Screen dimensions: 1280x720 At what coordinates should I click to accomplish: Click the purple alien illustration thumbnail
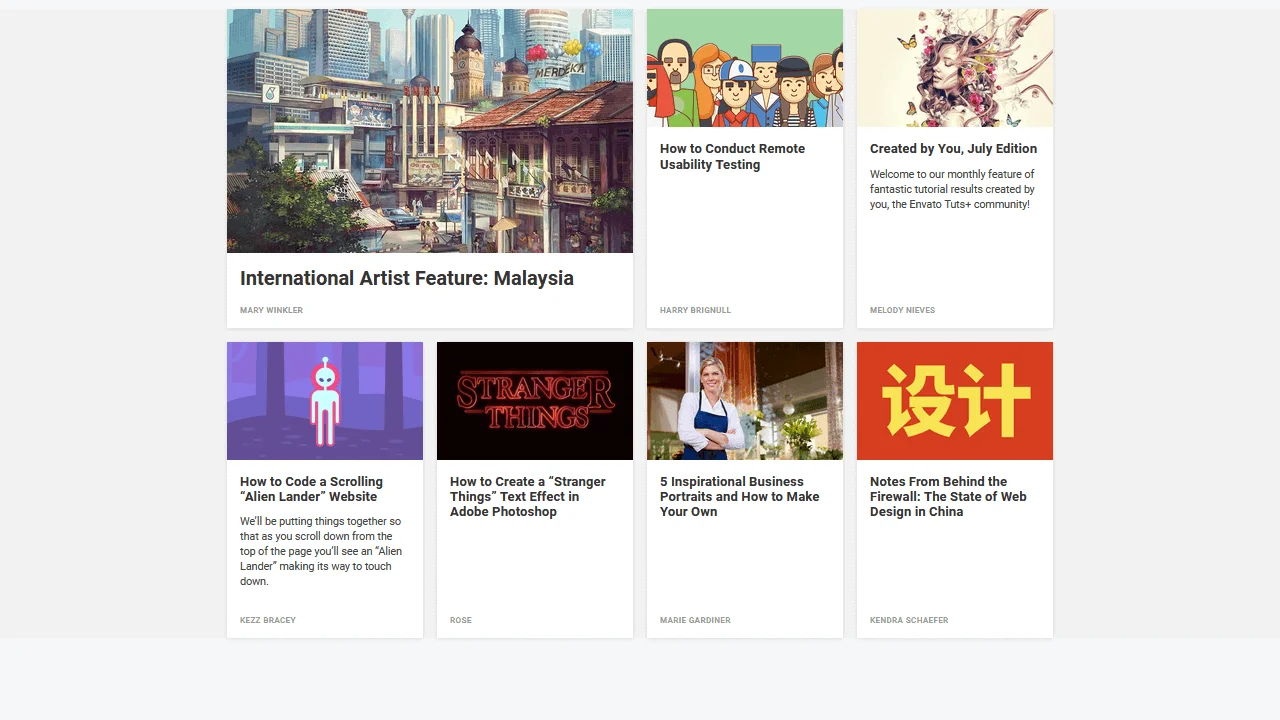point(324,401)
